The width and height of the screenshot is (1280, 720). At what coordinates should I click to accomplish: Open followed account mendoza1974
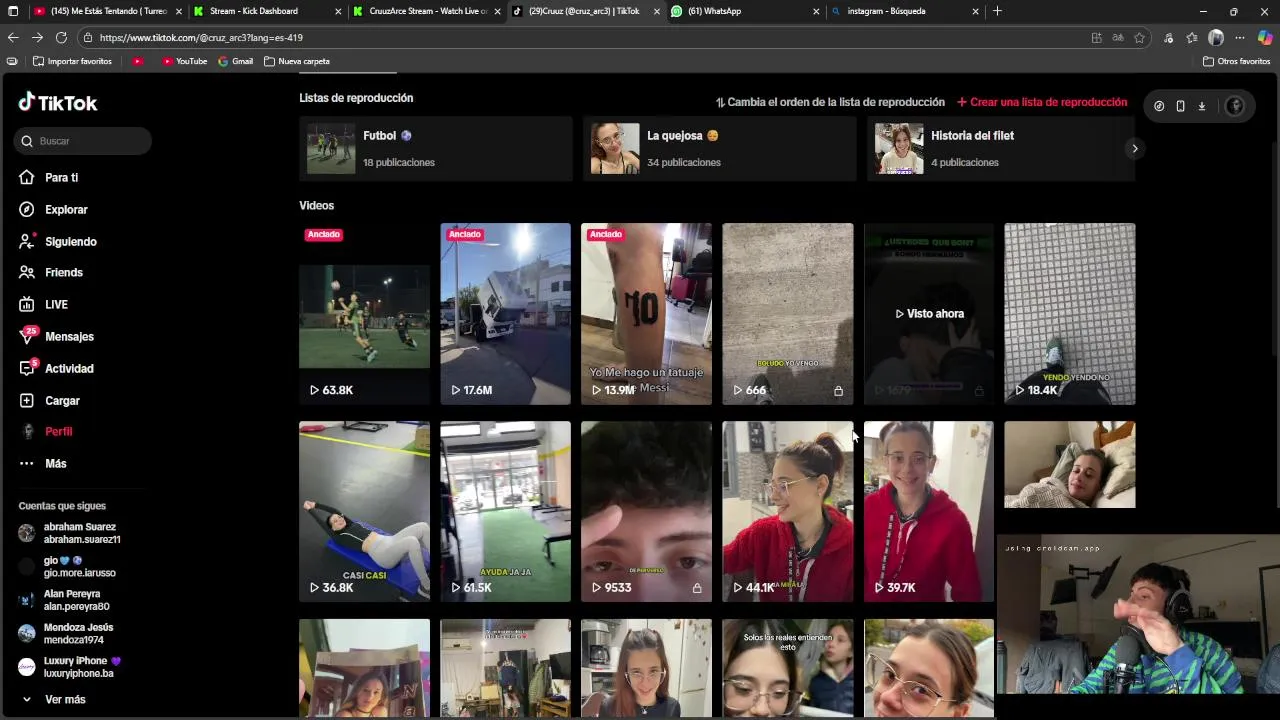(x=67, y=634)
